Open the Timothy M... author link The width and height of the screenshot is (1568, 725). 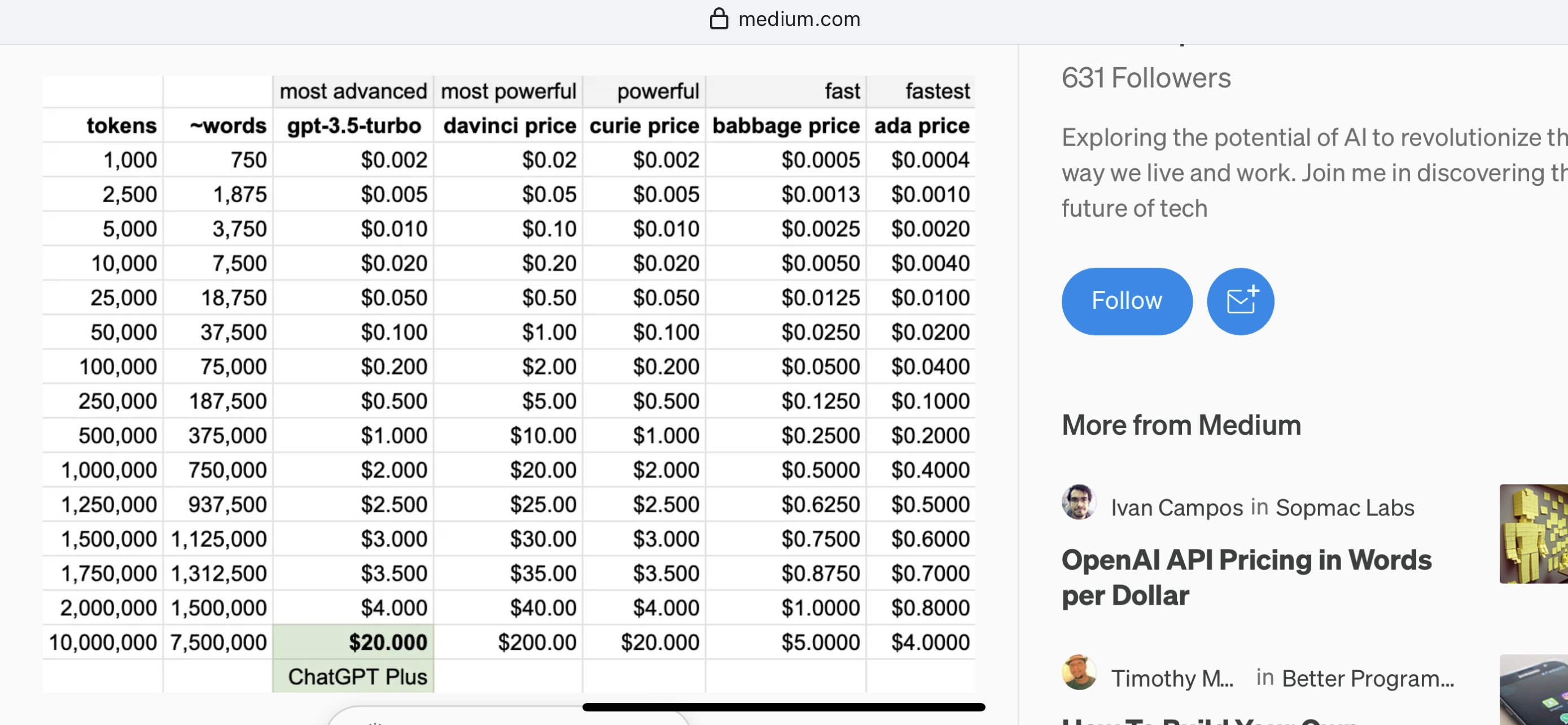1172,678
